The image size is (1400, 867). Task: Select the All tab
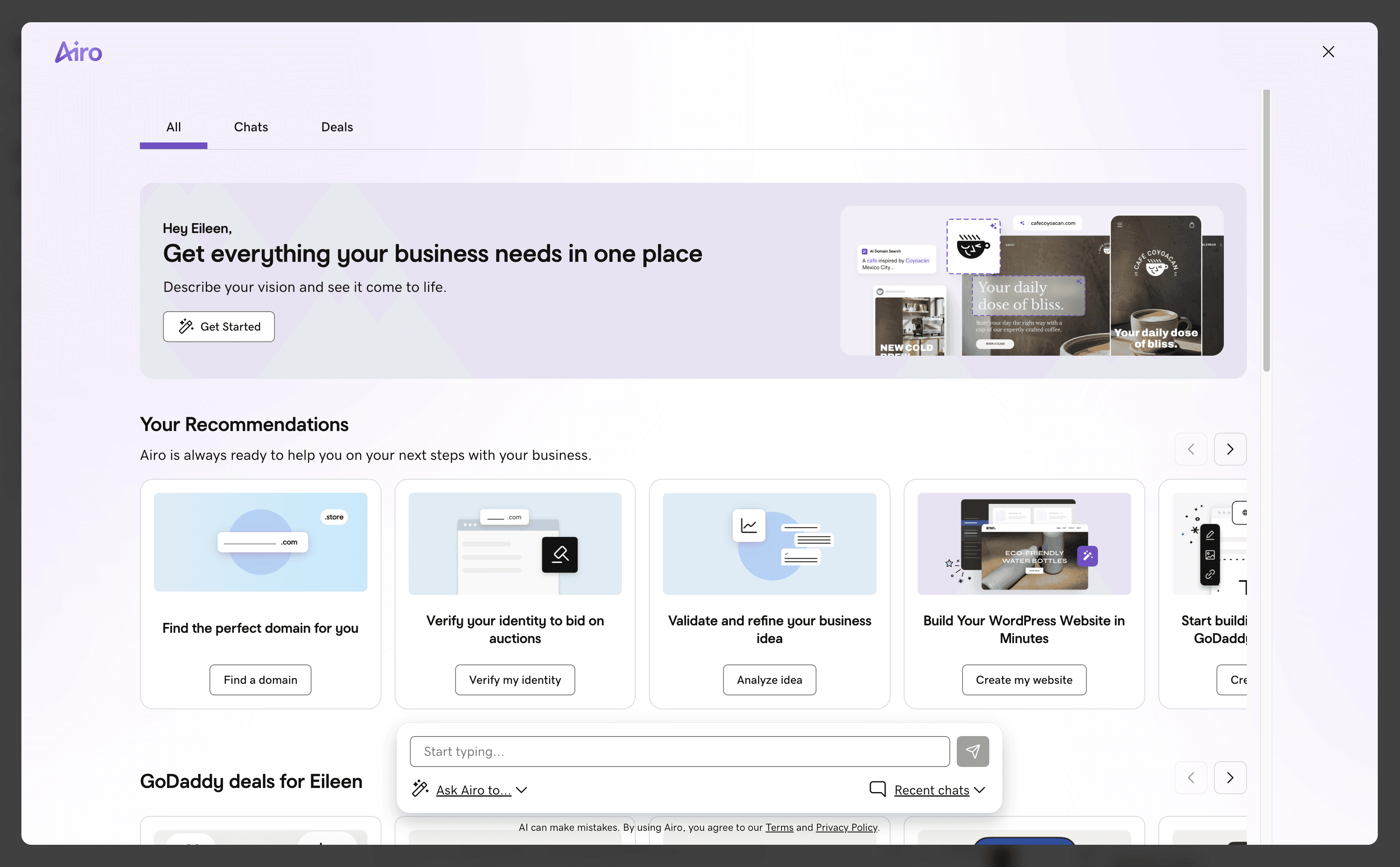pyautogui.click(x=174, y=127)
